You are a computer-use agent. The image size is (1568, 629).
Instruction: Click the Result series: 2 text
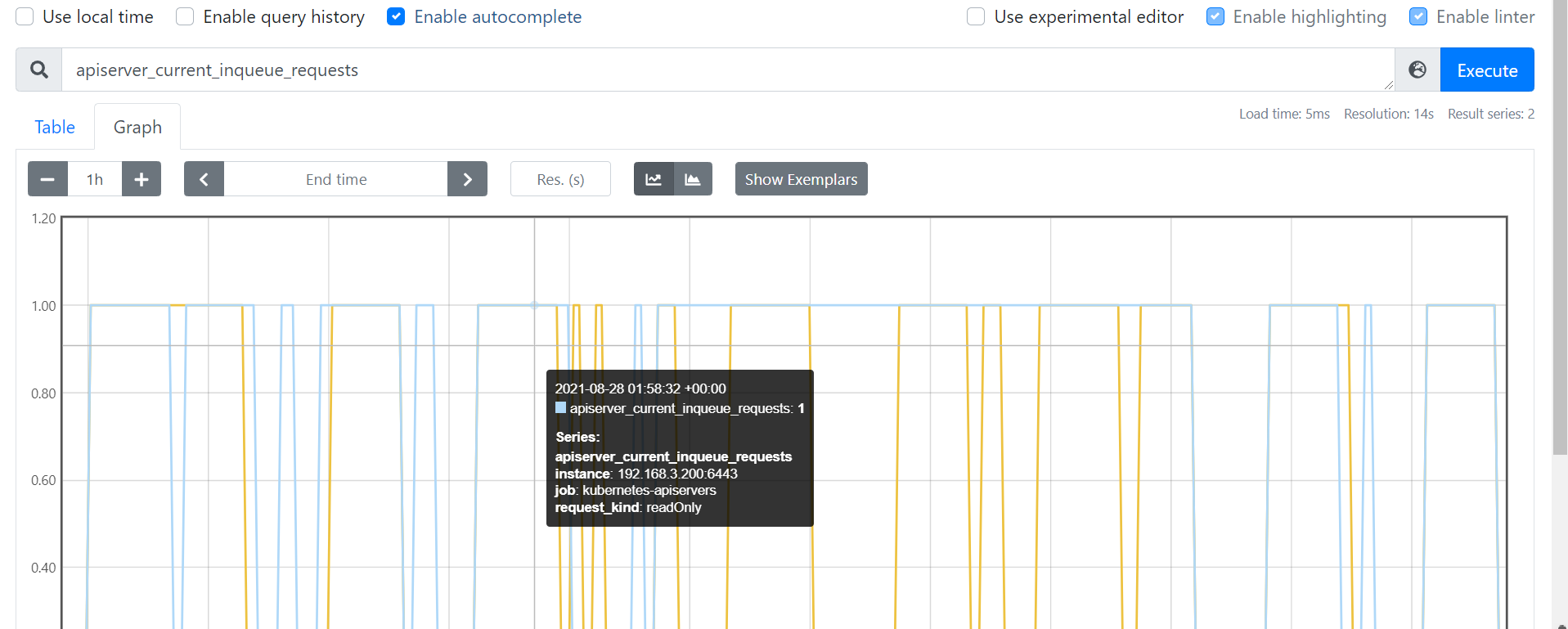tap(1491, 114)
